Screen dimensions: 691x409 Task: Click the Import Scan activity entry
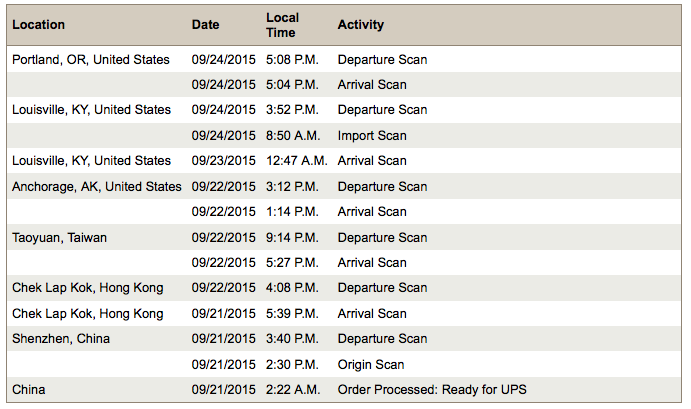click(372, 136)
